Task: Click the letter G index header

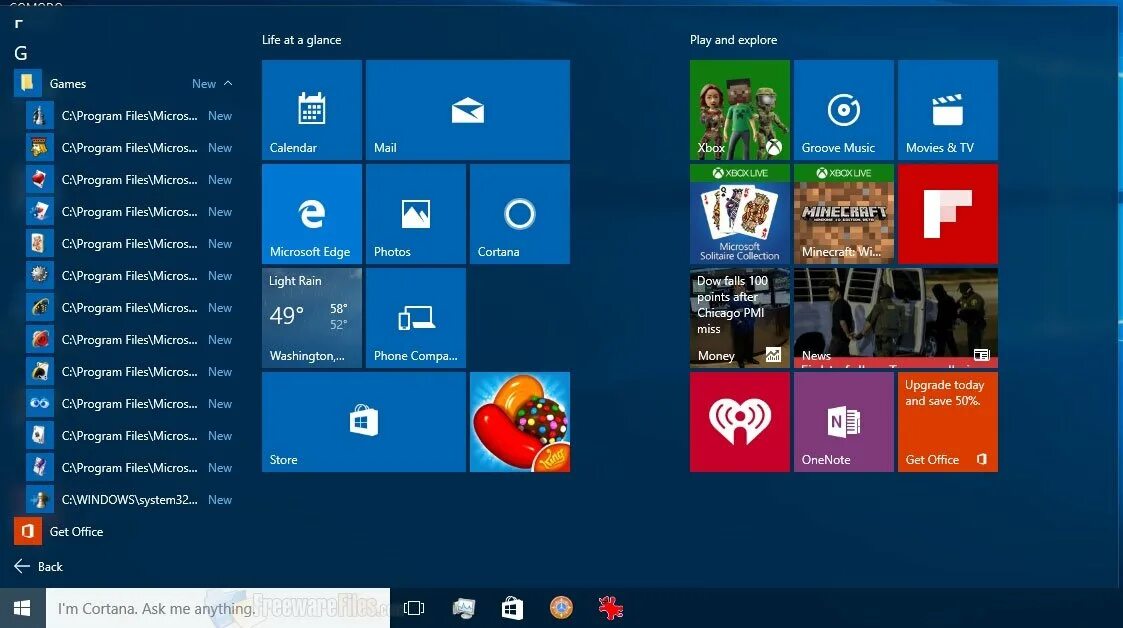Action: pyautogui.click(x=21, y=53)
